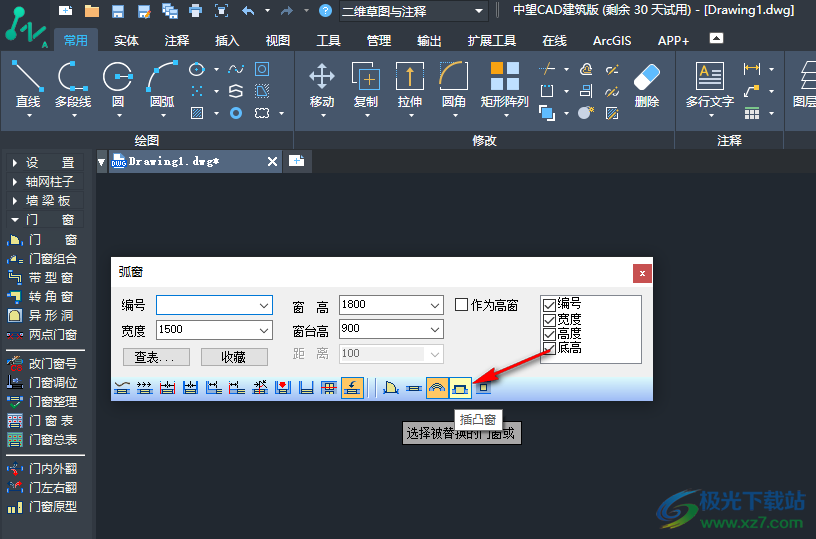Open the 编号 combo box dropdown
Image resolution: width=816 pixels, height=539 pixels.
(264, 305)
